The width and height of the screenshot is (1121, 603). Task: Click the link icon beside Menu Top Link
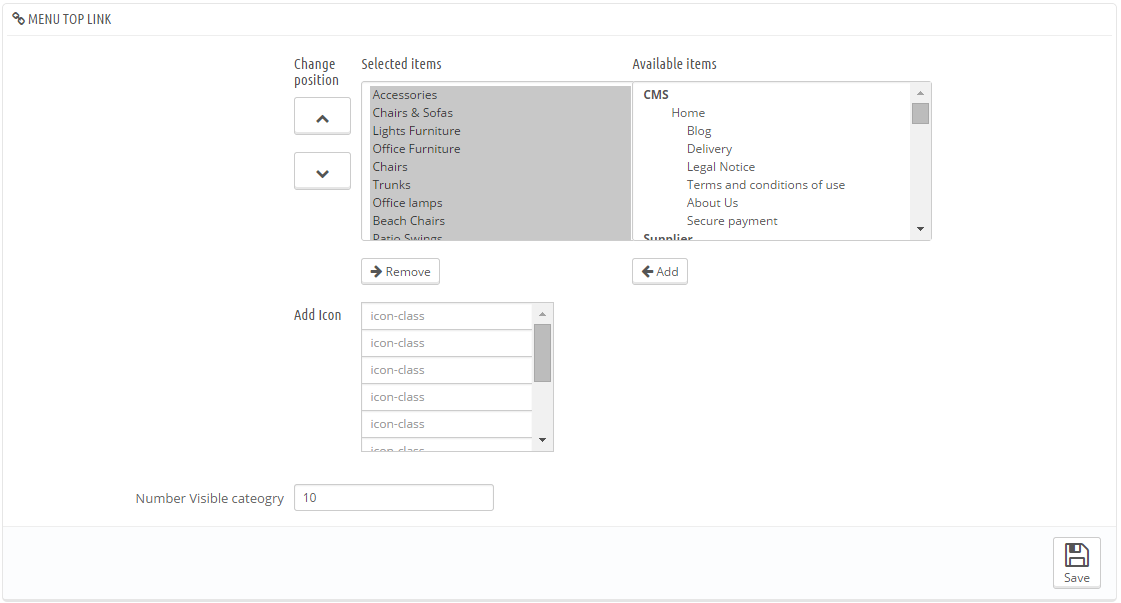(x=19, y=19)
